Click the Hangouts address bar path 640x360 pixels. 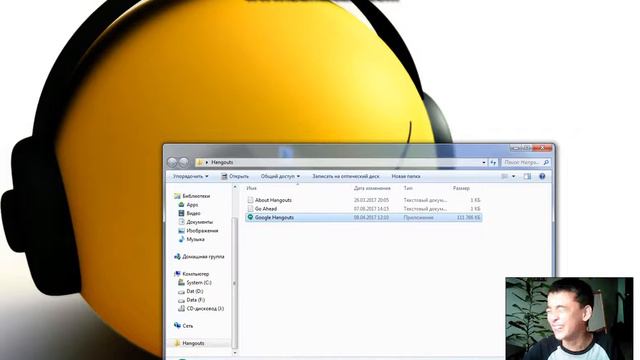pyautogui.click(x=222, y=162)
